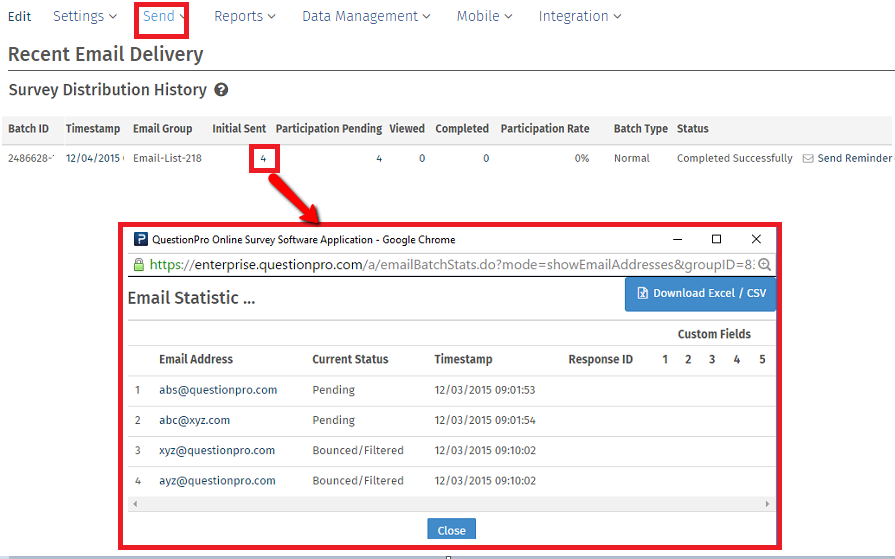Expand the Send dropdown menu
Image resolution: width=895 pixels, height=559 pixels.
pos(162,16)
